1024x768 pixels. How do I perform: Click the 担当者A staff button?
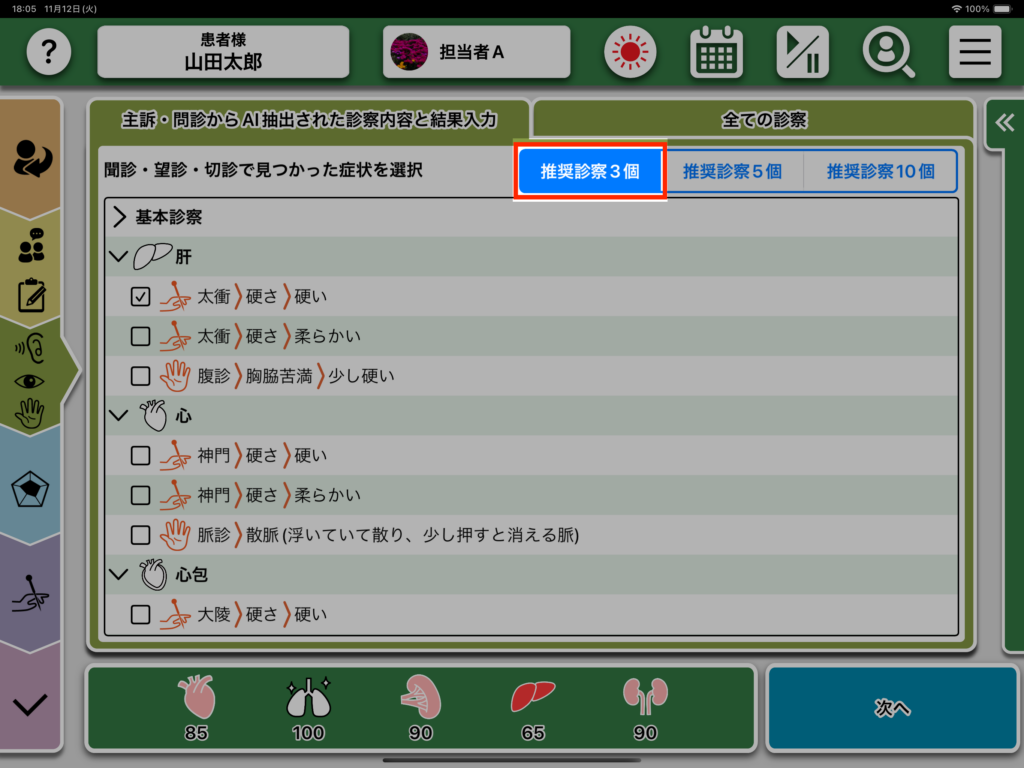[476, 52]
